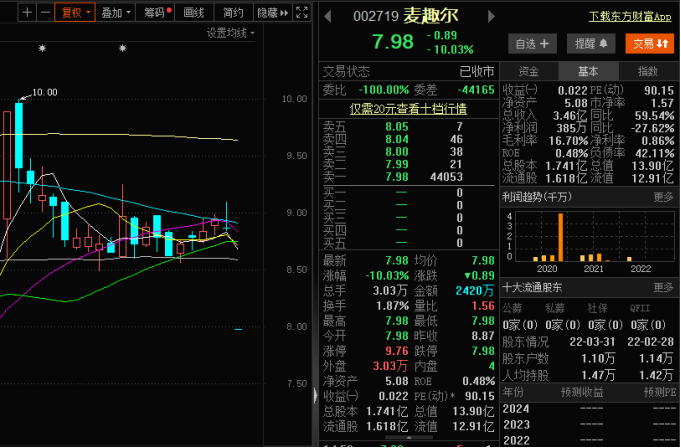Image resolution: width=681 pixels, height=448 pixels.
Task: Switch to 资金 tab
Action: pyautogui.click(x=529, y=71)
